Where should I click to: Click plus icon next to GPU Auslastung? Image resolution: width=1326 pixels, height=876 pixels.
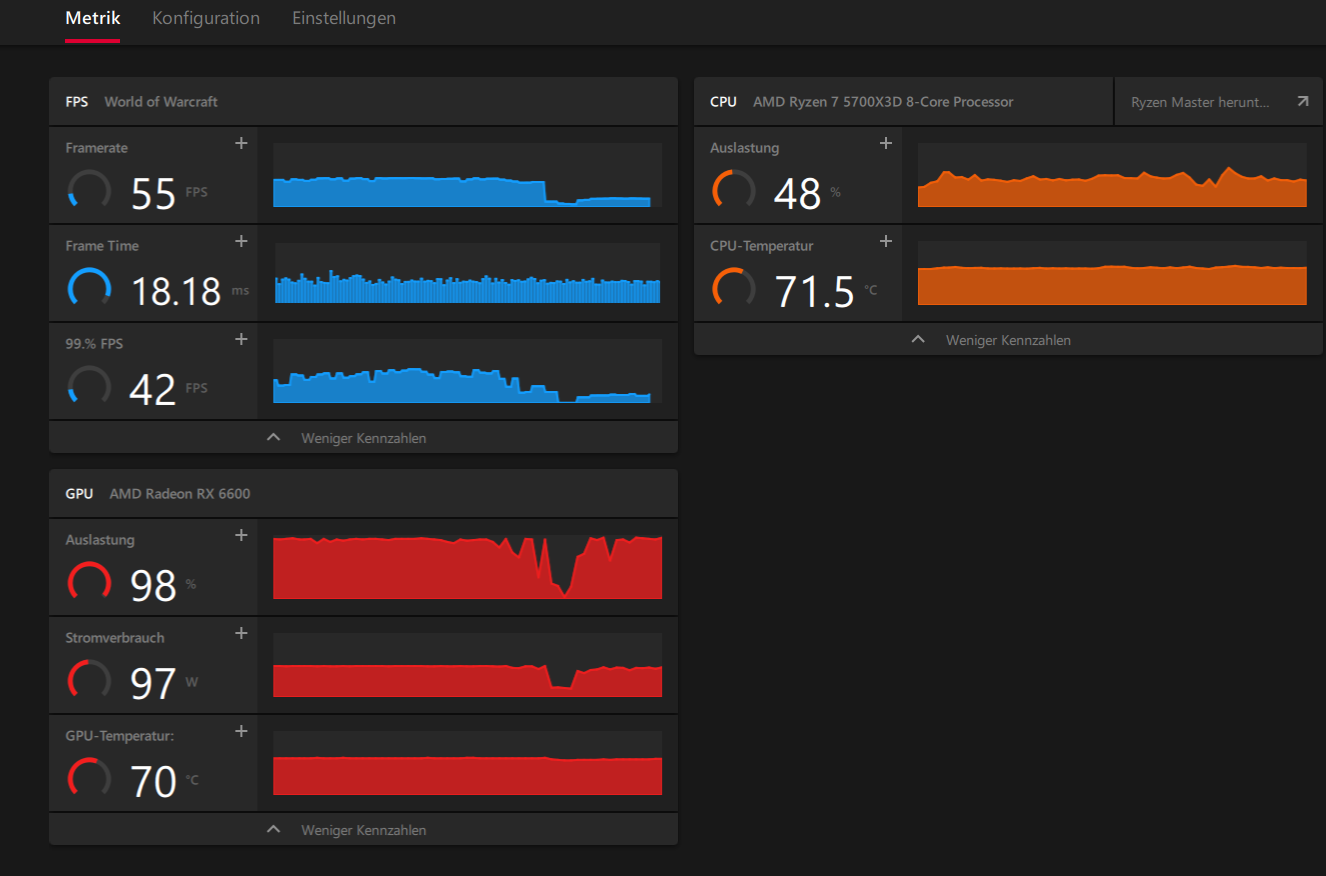tap(241, 535)
